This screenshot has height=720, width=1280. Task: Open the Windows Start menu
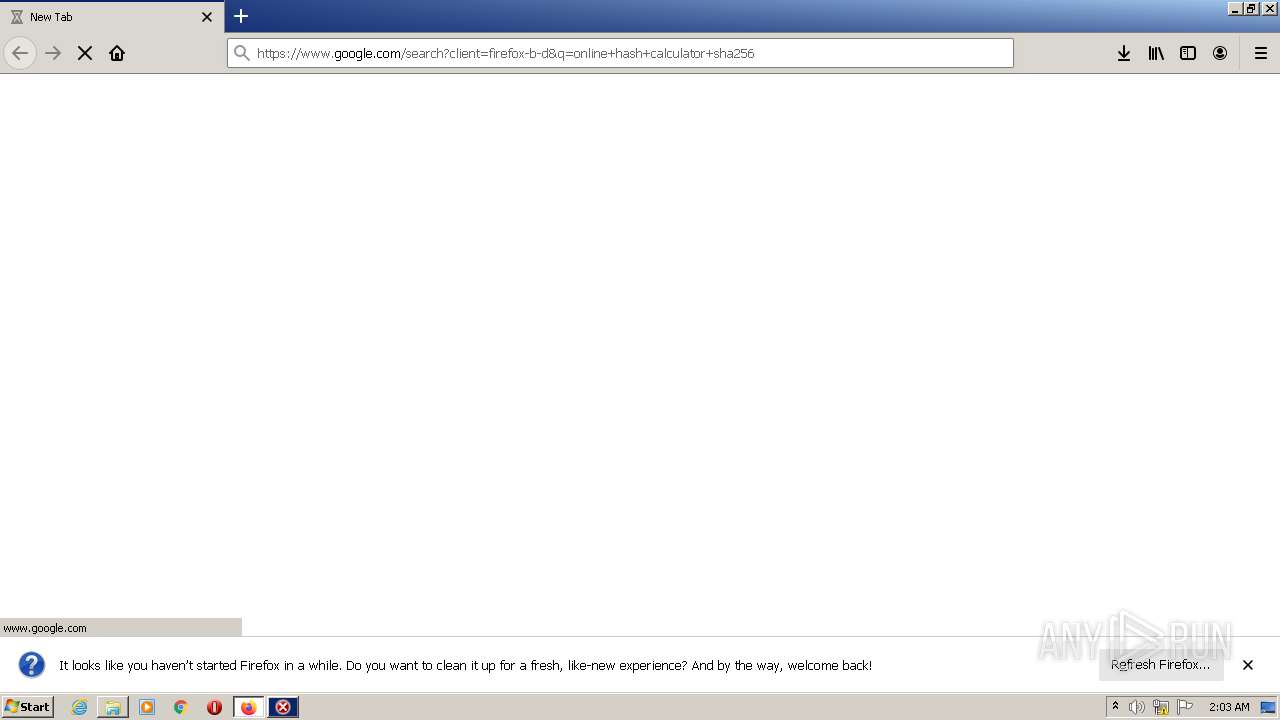(27, 707)
